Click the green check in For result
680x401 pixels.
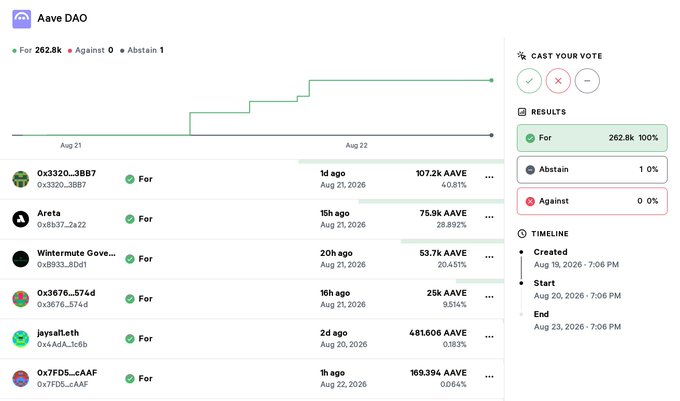click(x=530, y=138)
